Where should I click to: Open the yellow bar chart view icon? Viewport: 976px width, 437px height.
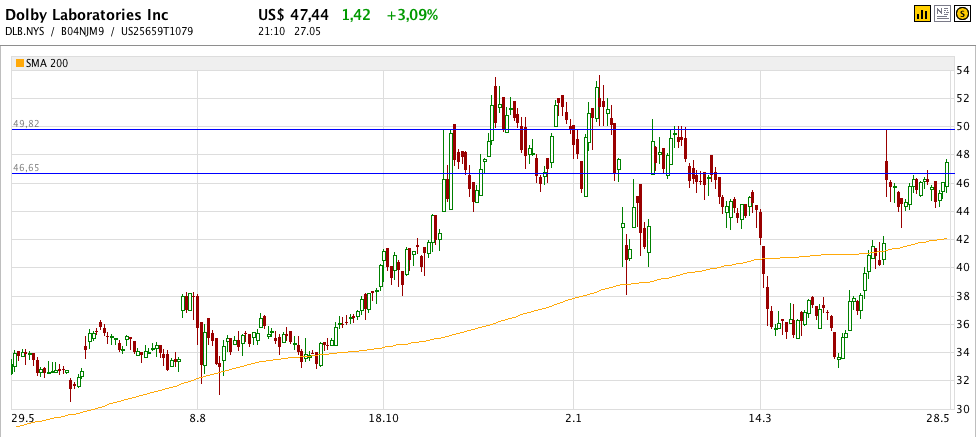point(921,13)
